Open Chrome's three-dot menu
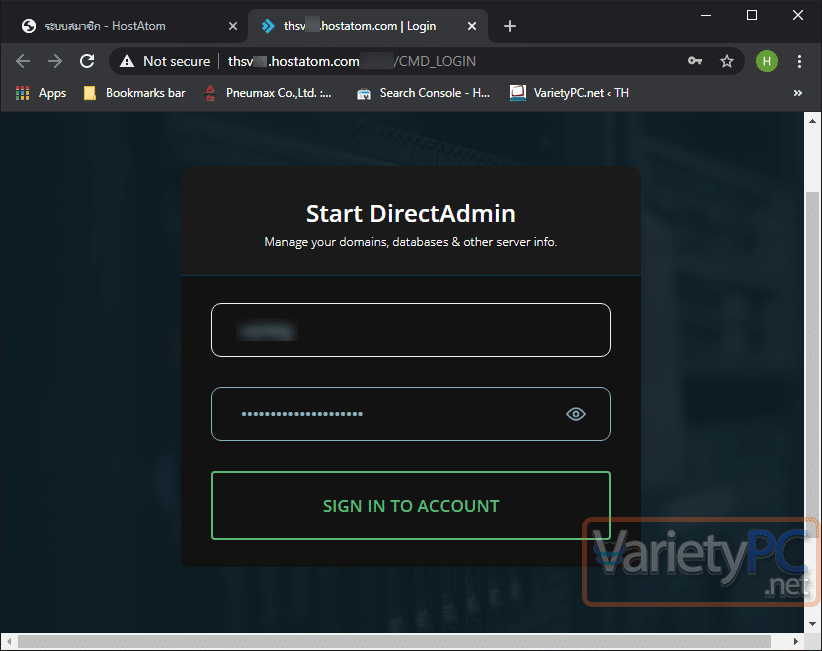The height and width of the screenshot is (651, 822). pyautogui.click(x=799, y=61)
